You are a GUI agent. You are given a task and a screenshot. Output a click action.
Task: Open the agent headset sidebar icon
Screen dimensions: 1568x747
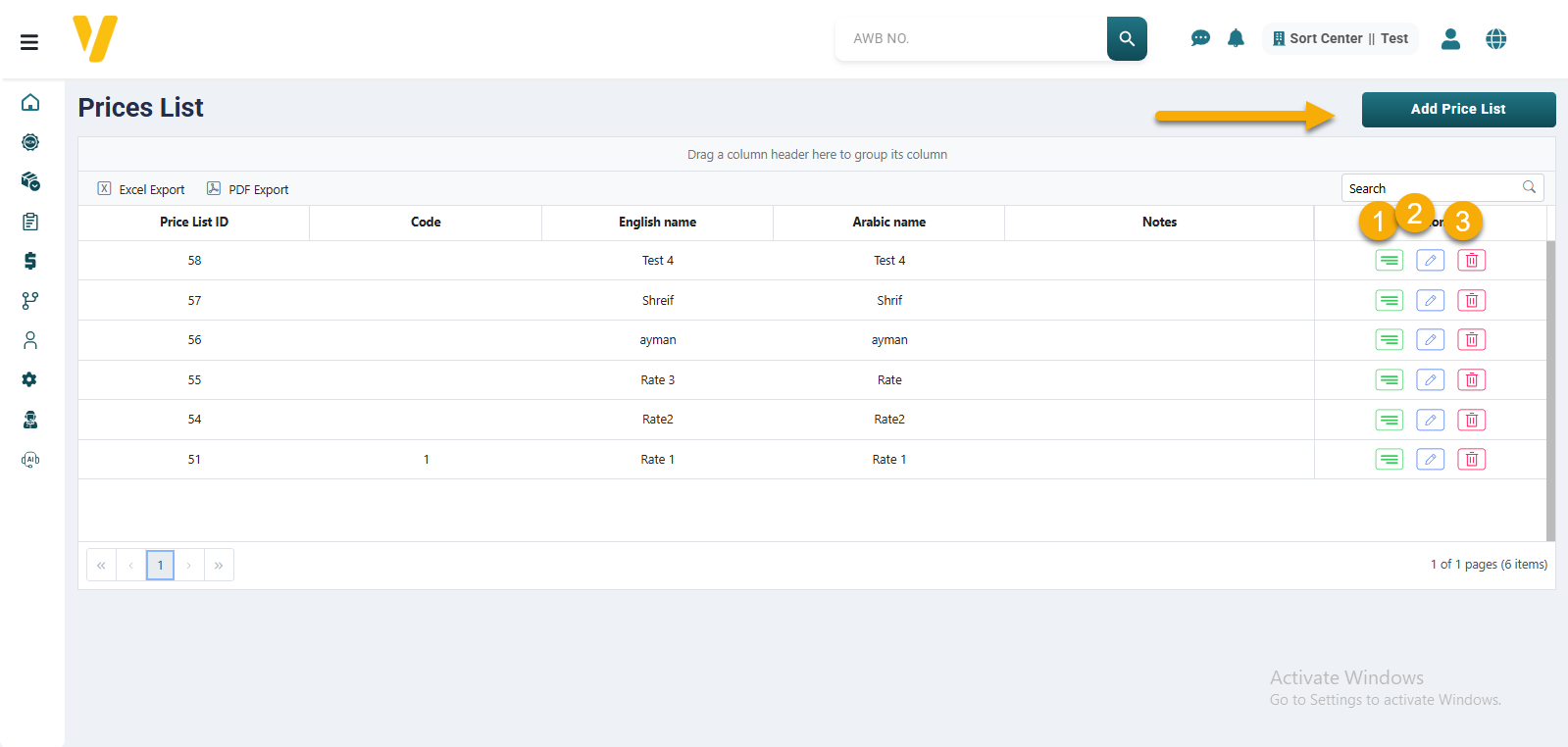pyautogui.click(x=30, y=420)
